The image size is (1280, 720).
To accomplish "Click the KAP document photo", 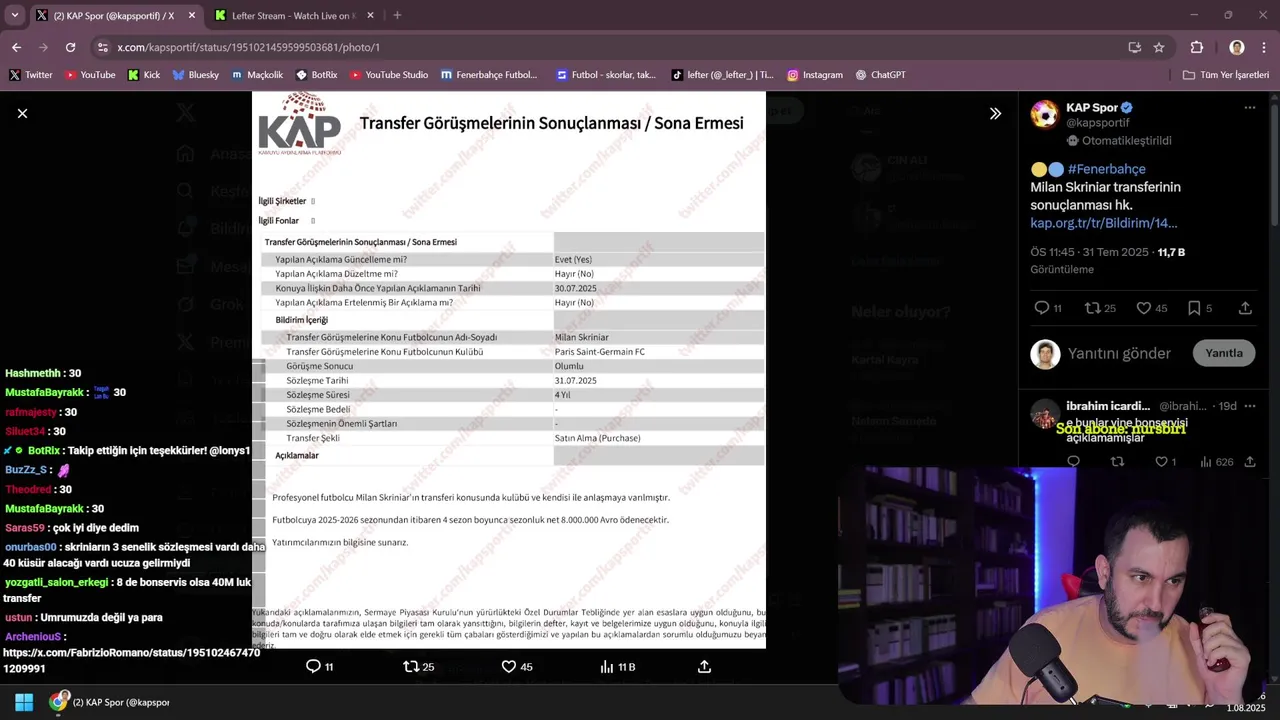I will pos(509,370).
